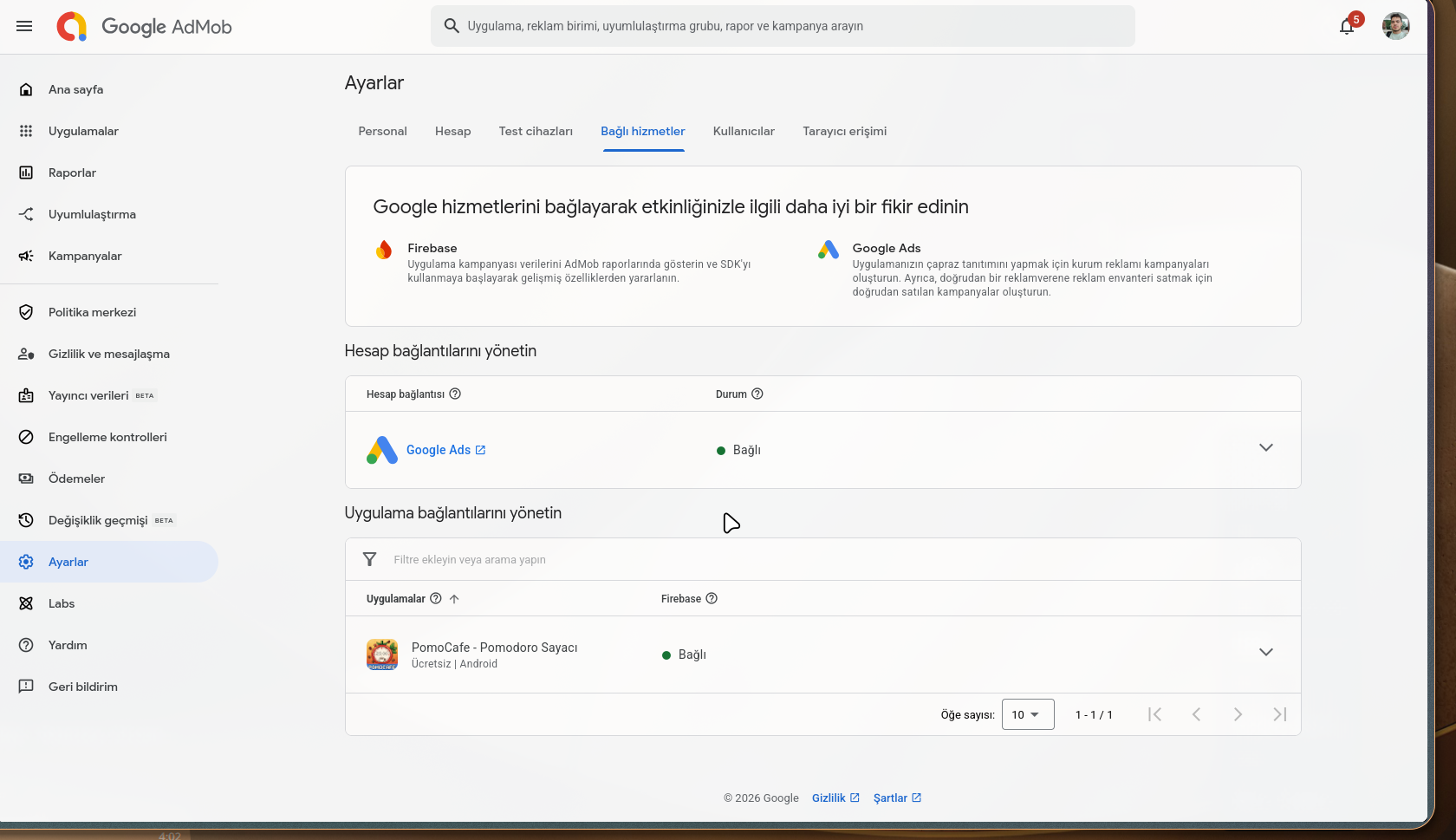Click the Raporlar chart icon
The height and width of the screenshot is (840, 1456).
tap(26, 173)
